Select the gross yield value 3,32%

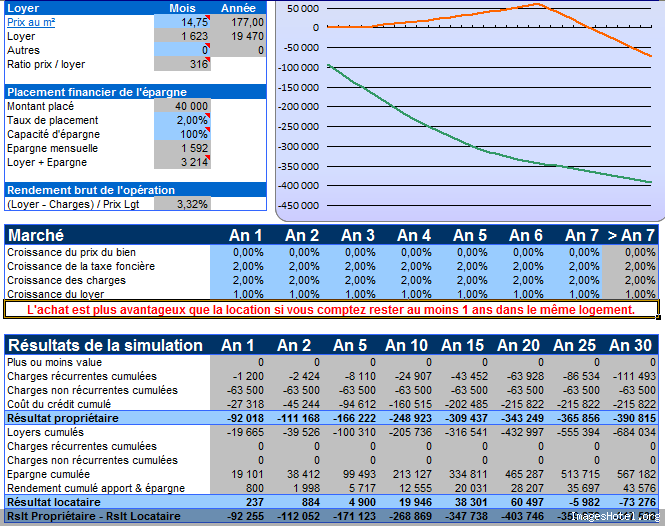182,204
